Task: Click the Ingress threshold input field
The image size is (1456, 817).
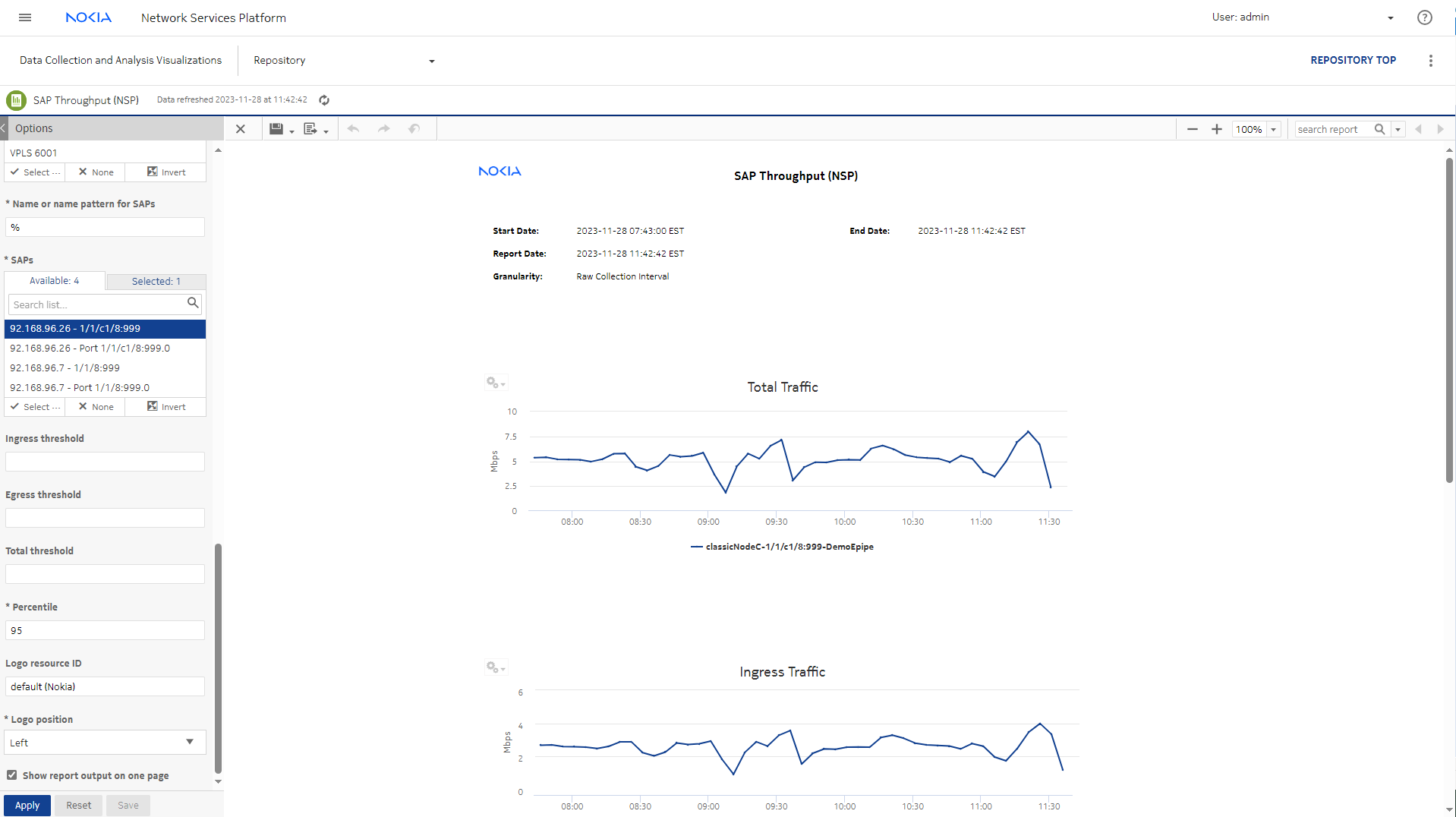Action: (x=105, y=462)
